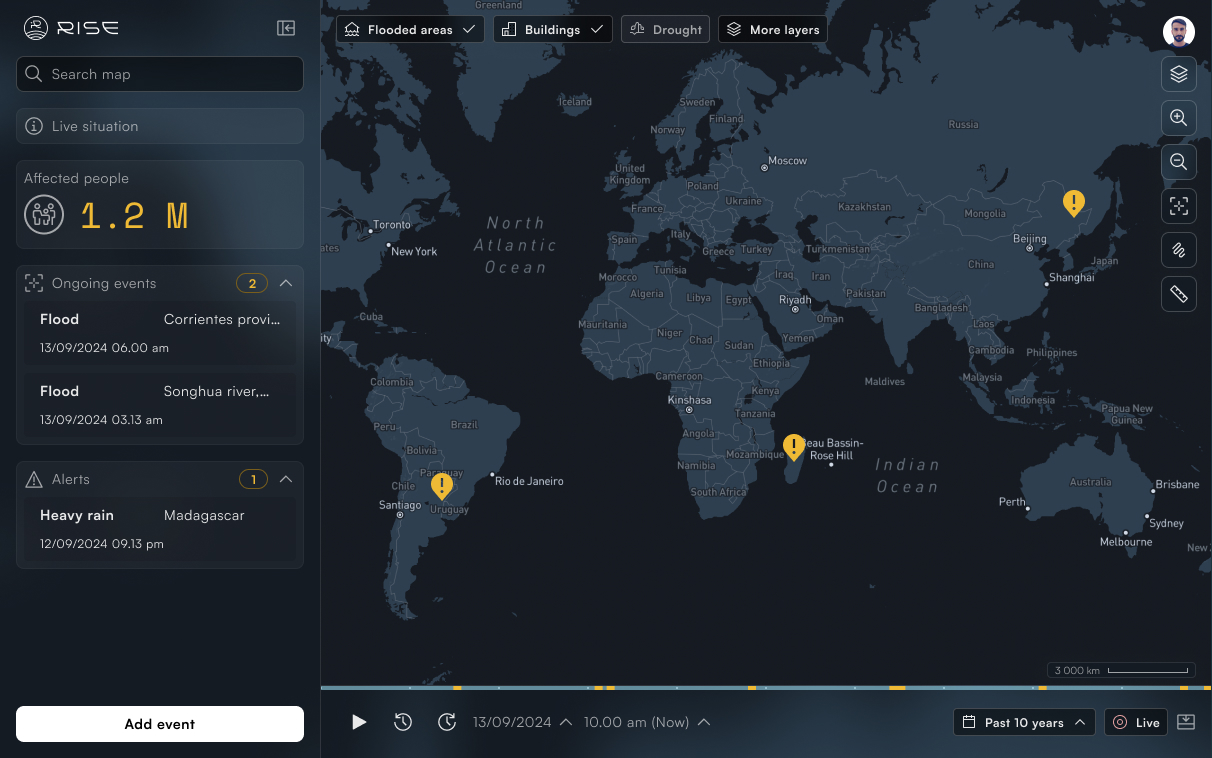The height and width of the screenshot is (758, 1212).
Task: Activate the measure distance tool
Action: tap(1179, 294)
